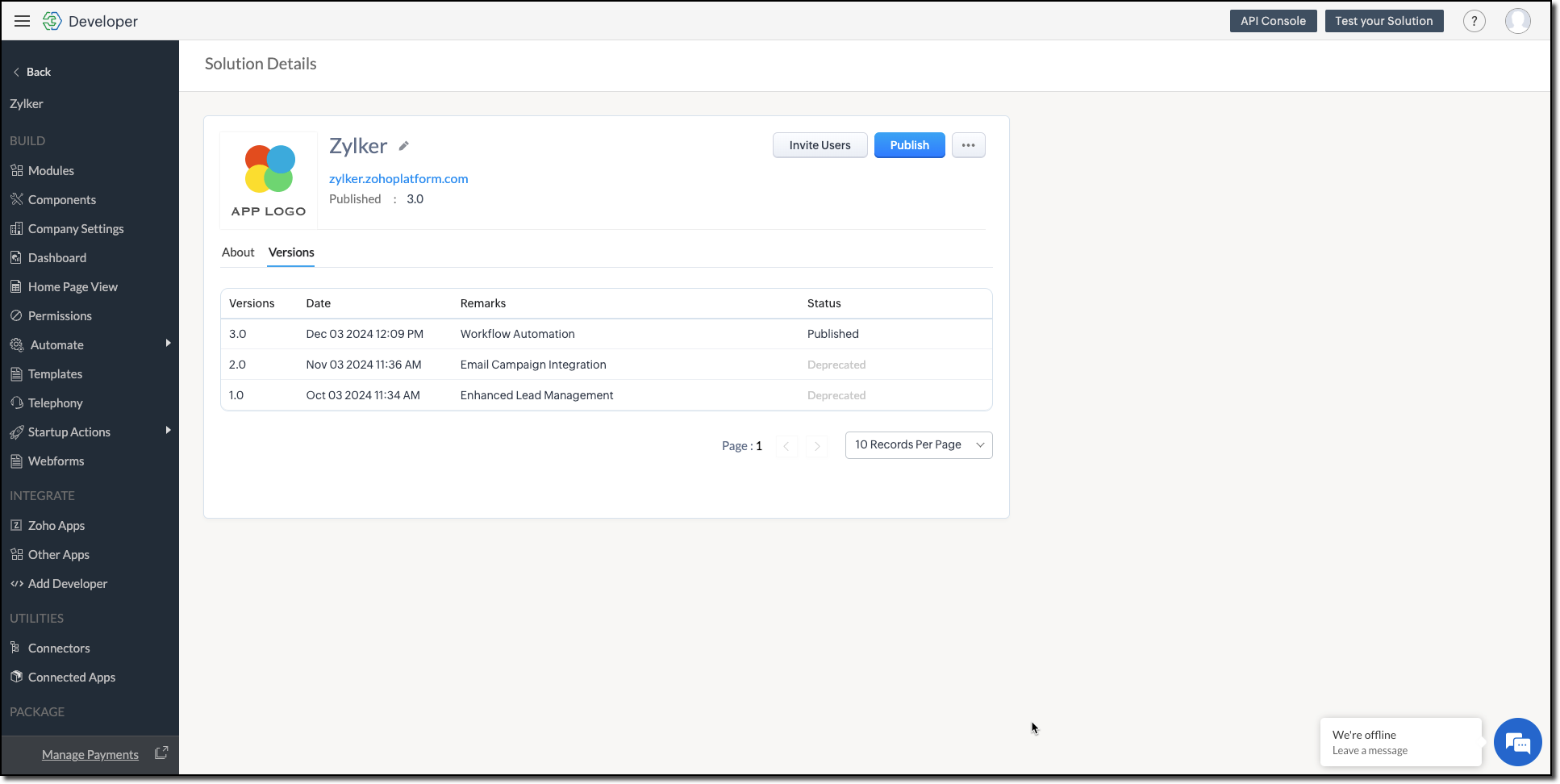Select version 1.0 in the table
1560x784 pixels.
tap(236, 395)
